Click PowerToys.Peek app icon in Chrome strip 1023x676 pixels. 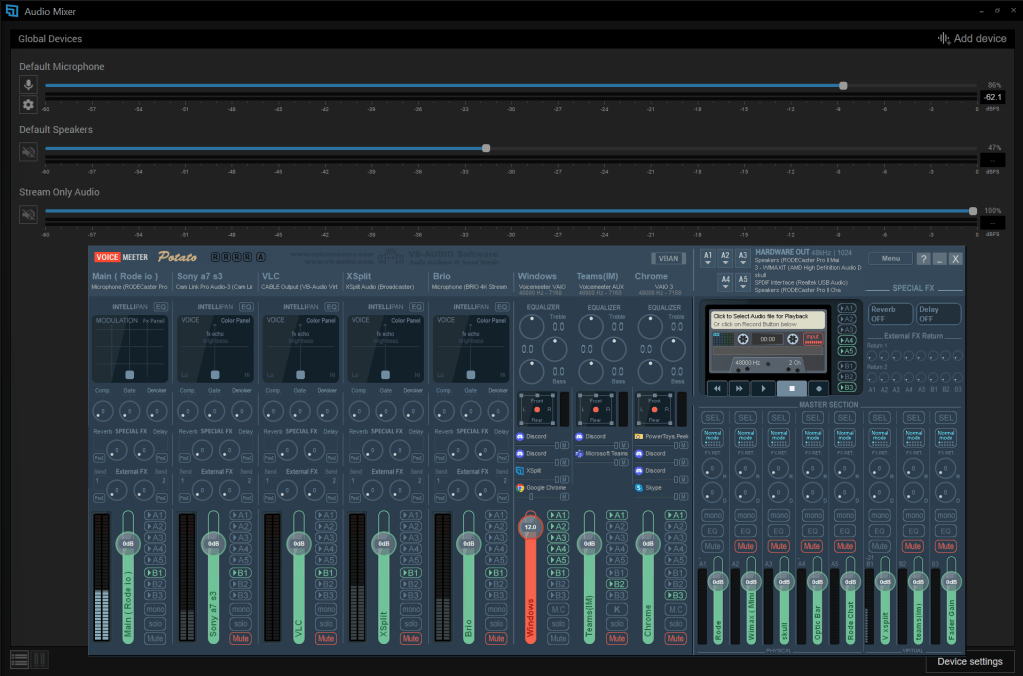pyautogui.click(x=639, y=437)
